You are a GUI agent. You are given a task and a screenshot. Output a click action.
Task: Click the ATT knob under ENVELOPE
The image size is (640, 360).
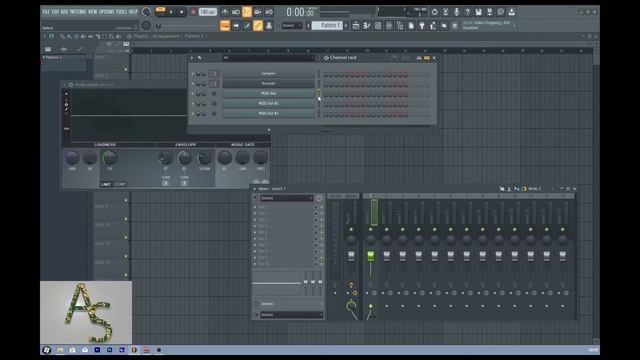(165, 158)
